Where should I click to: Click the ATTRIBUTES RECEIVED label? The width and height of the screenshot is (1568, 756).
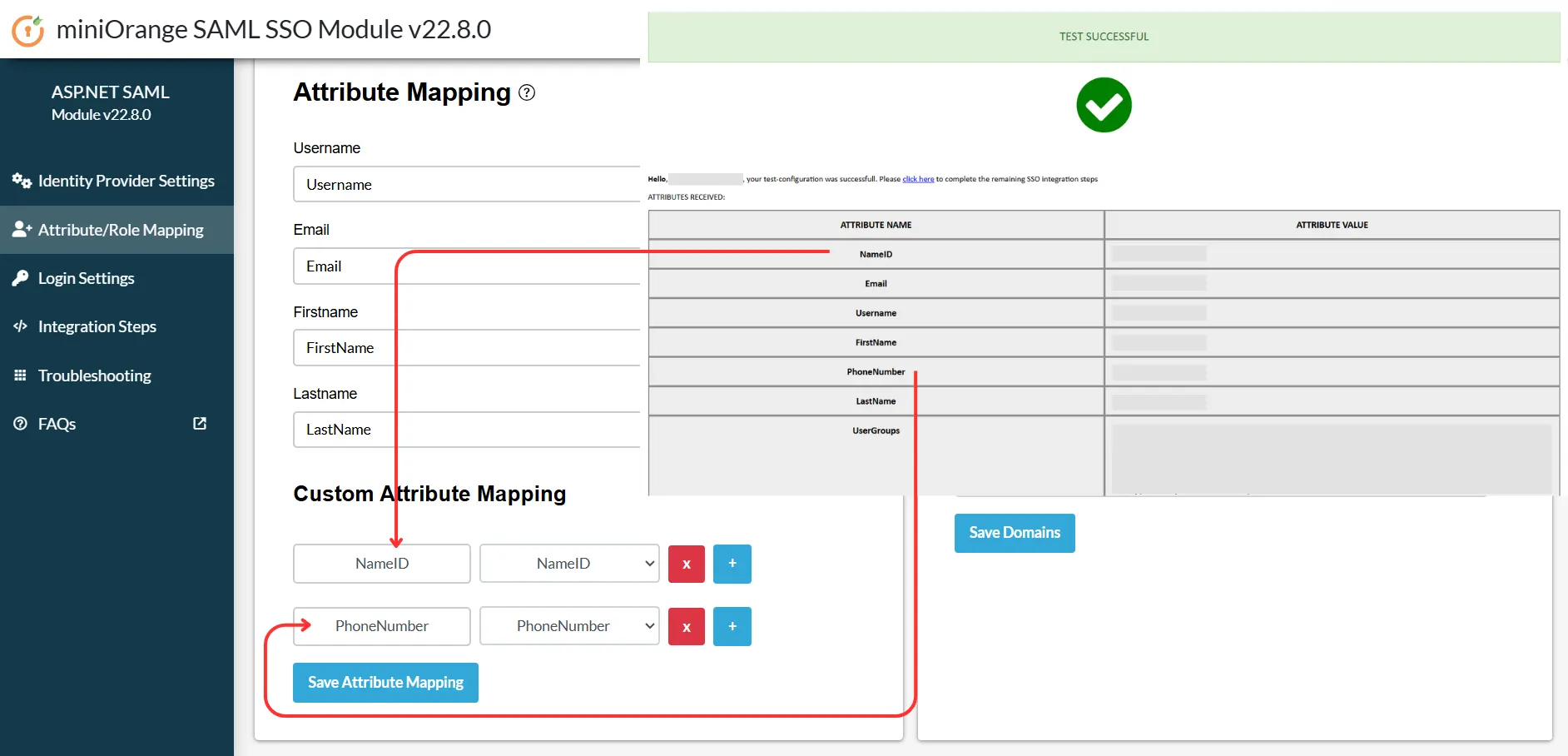point(687,197)
